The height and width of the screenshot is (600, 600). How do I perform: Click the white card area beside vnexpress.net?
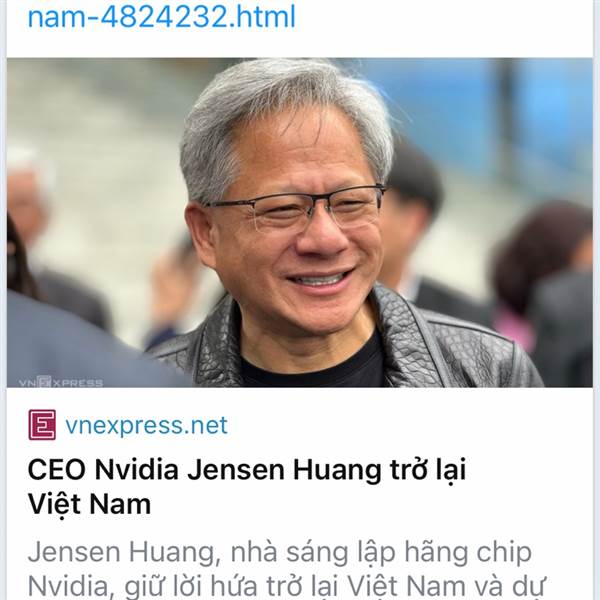pos(409,425)
